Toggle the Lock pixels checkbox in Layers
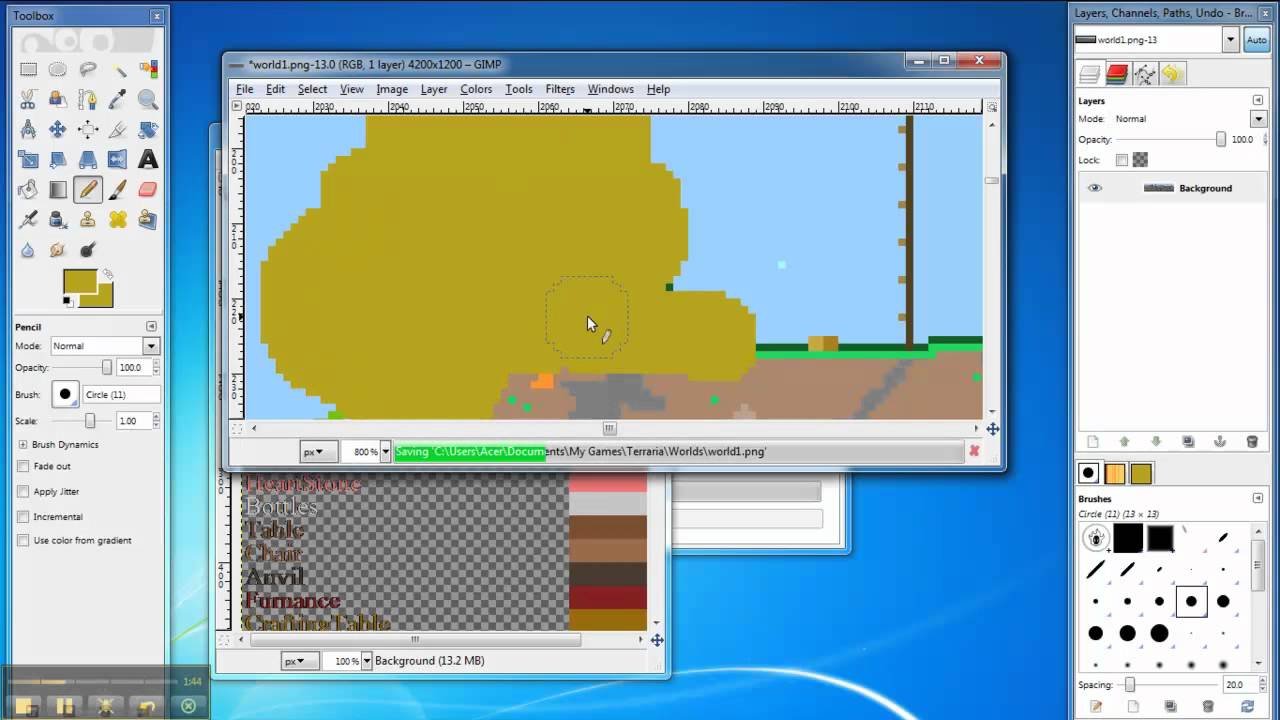Viewport: 1280px width, 720px height. (x=1122, y=160)
